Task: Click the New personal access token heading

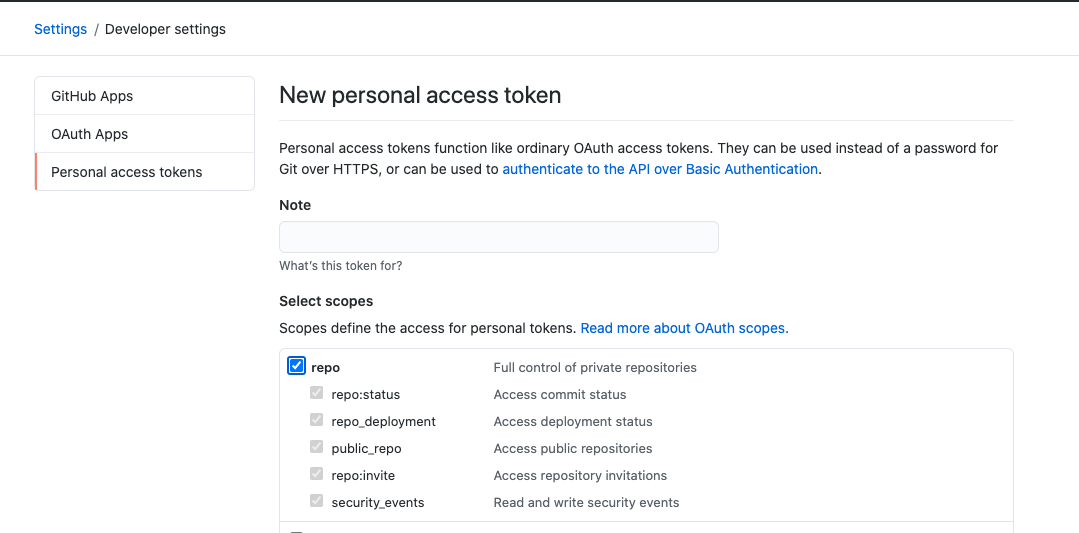Action: (x=420, y=95)
